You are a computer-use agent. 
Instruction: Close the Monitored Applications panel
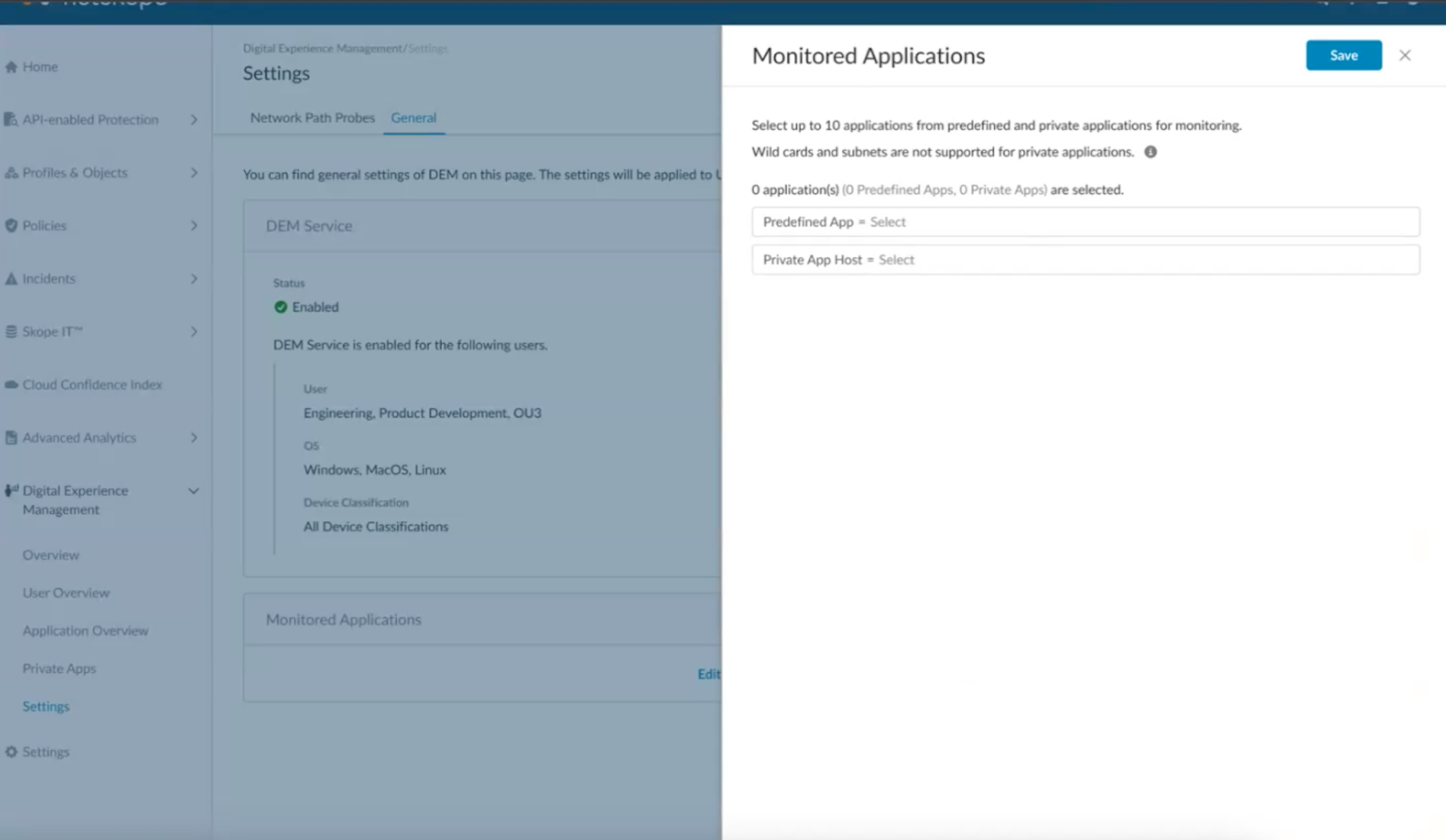[x=1404, y=55]
